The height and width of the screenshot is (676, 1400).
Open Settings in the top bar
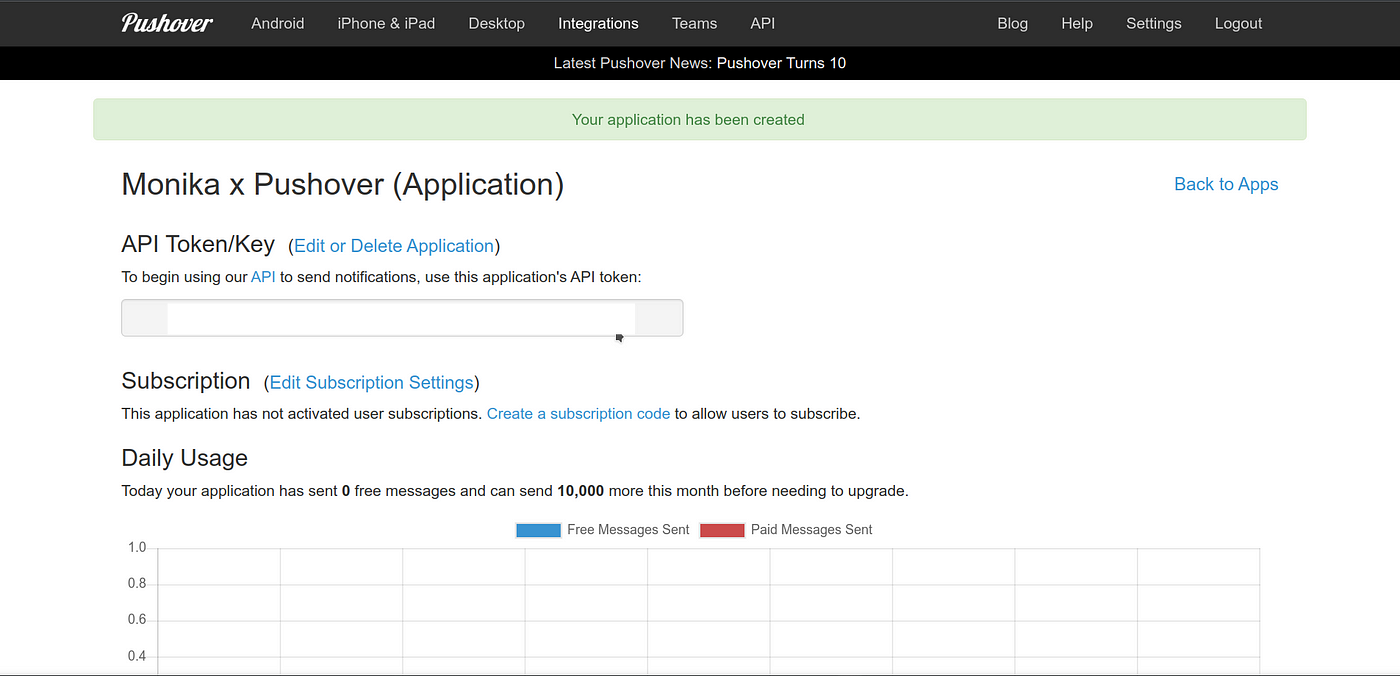tap(1153, 23)
